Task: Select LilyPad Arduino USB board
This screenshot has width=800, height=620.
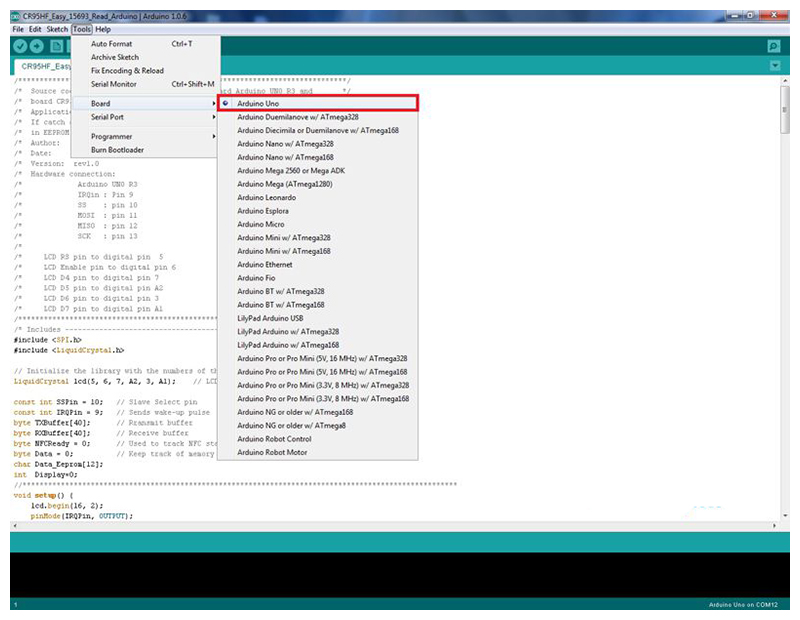Action: coord(270,318)
